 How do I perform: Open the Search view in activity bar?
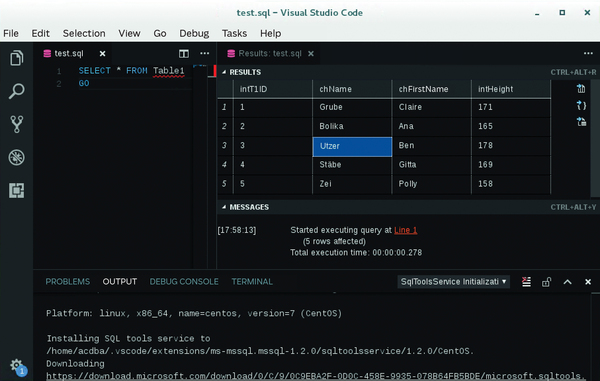(16, 91)
